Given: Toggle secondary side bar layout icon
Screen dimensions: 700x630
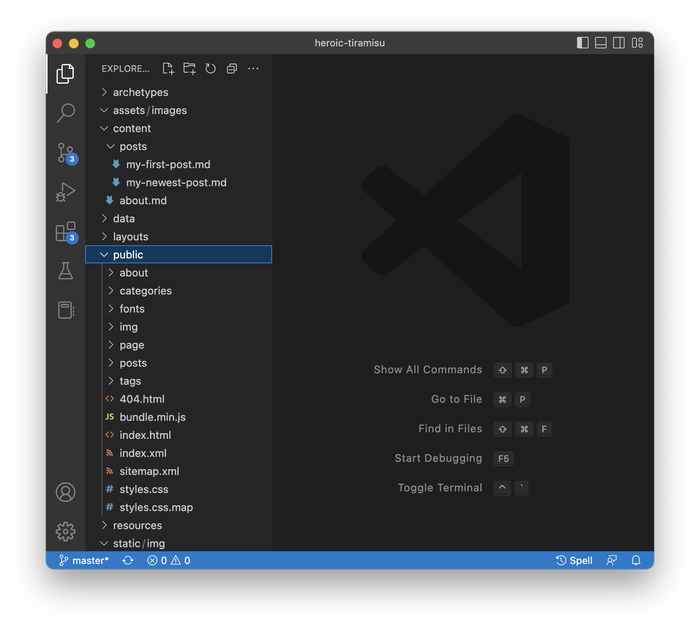Looking at the screenshot, I should pyautogui.click(x=619, y=43).
